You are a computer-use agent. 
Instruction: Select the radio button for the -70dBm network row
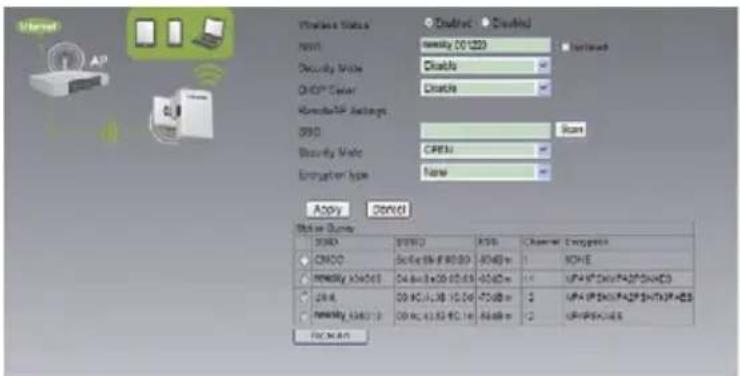point(304,298)
